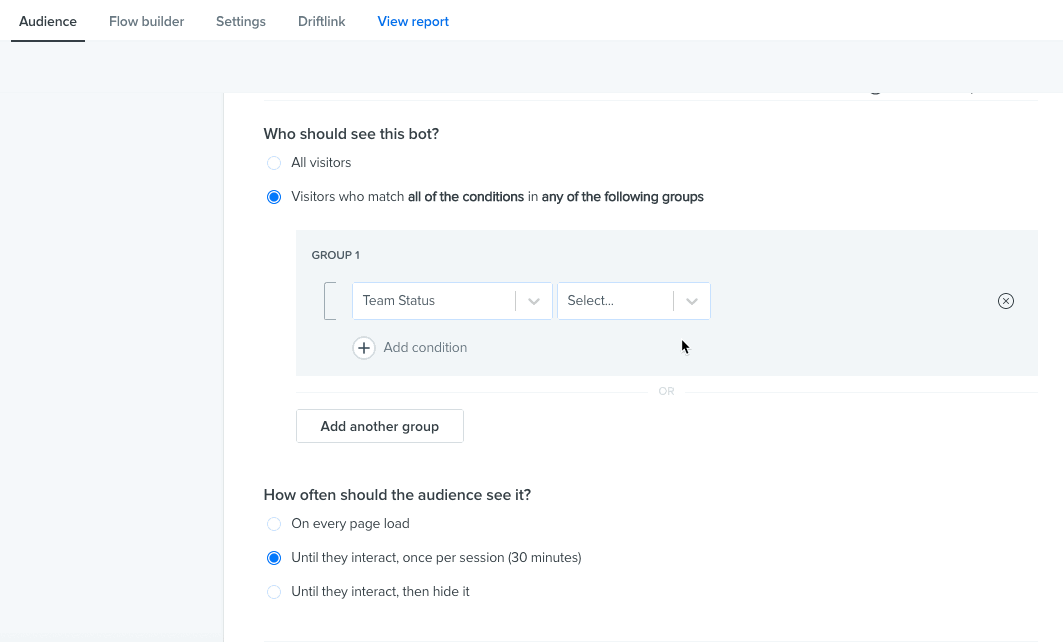The width and height of the screenshot is (1063, 642).
Task: Open the Settings tab
Action: coord(241,22)
